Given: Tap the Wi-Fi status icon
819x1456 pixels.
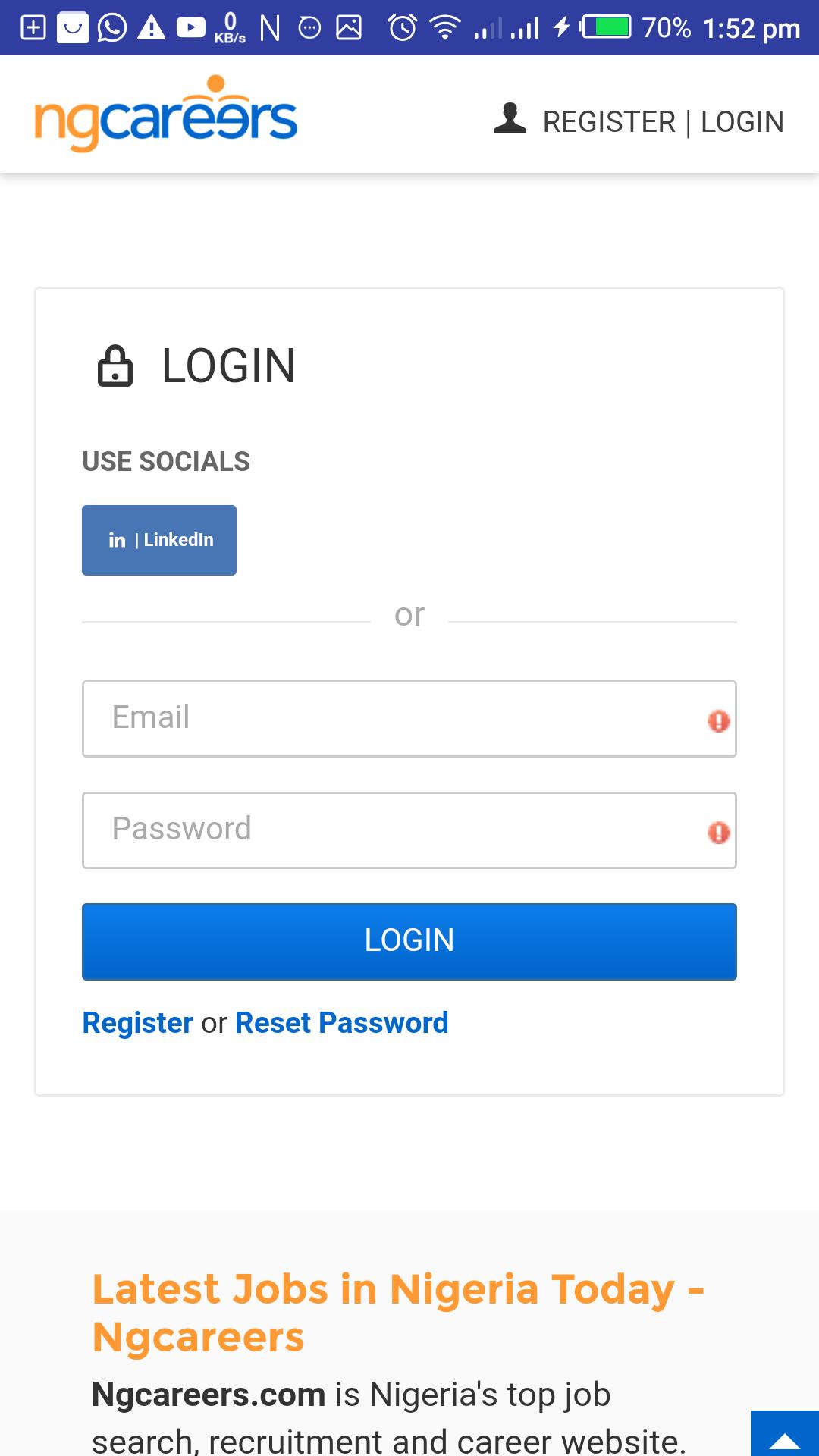Looking at the screenshot, I should [x=445, y=28].
